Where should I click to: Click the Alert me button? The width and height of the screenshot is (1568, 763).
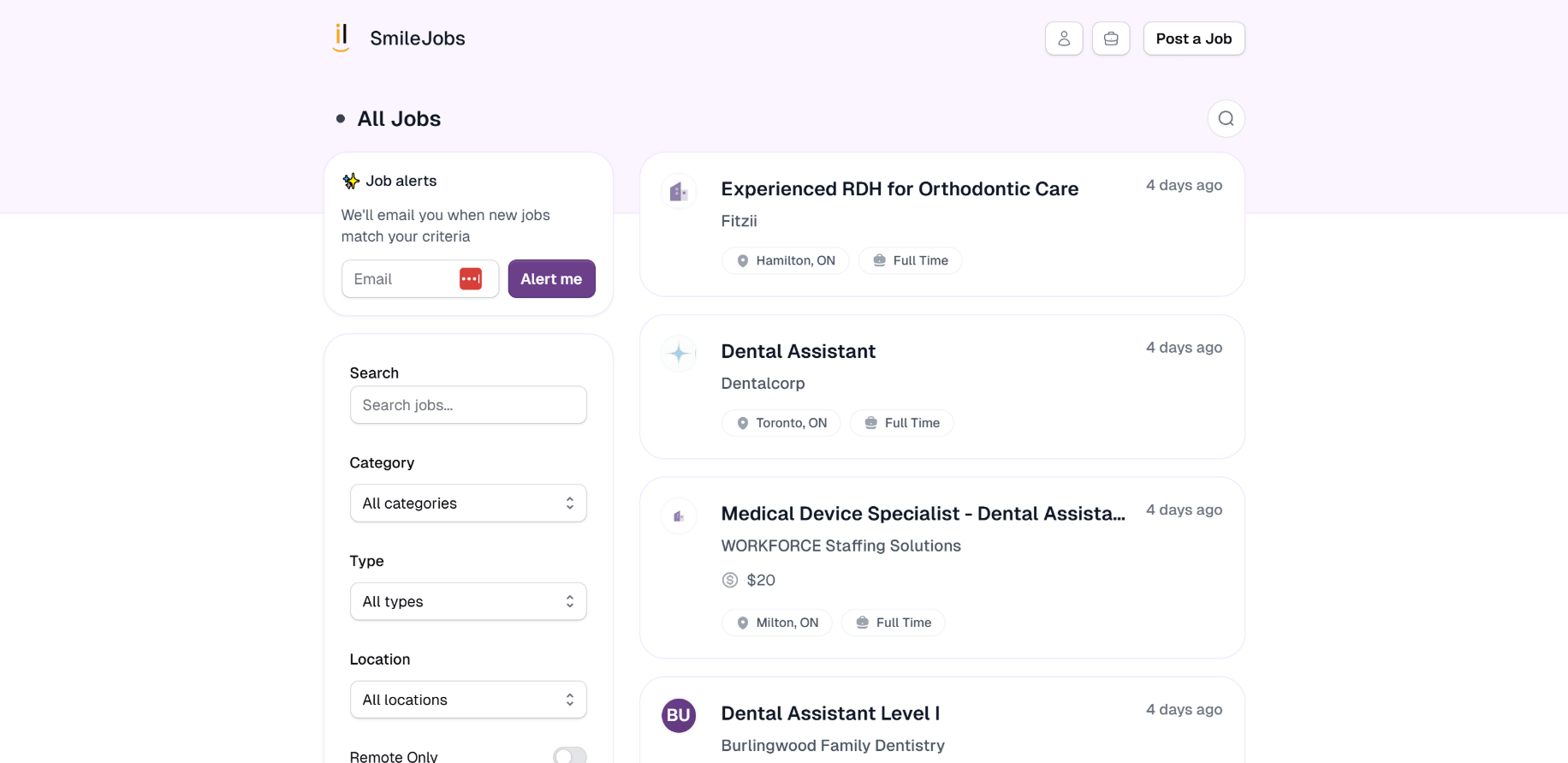click(551, 279)
